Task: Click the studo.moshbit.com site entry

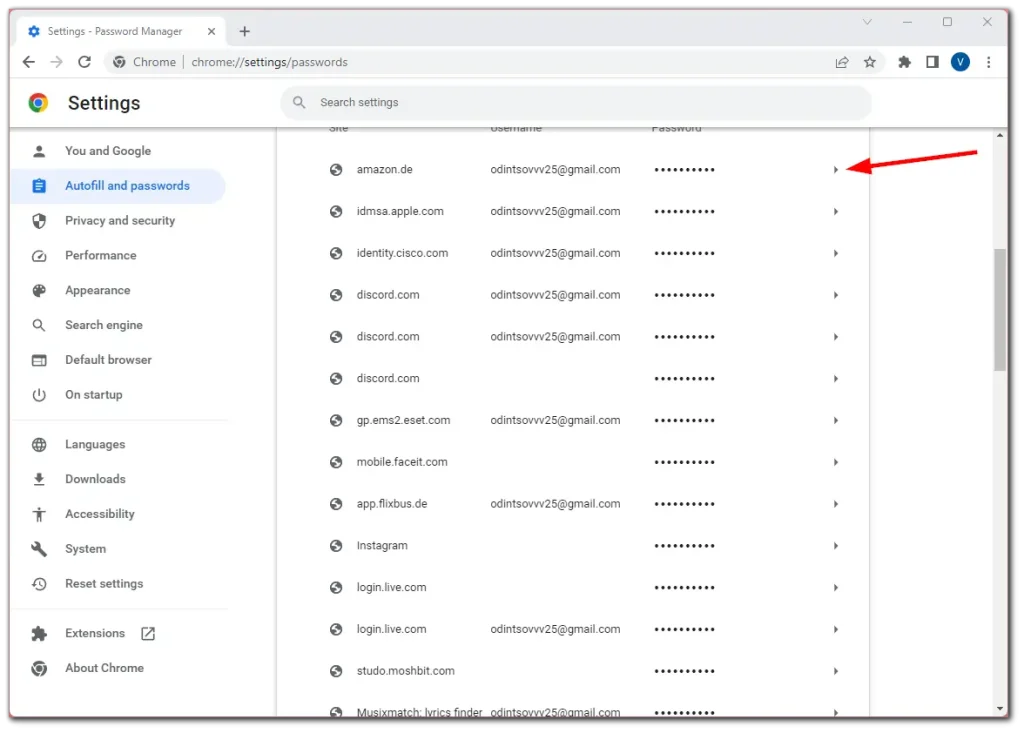Action: pyautogui.click(x=406, y=671)
